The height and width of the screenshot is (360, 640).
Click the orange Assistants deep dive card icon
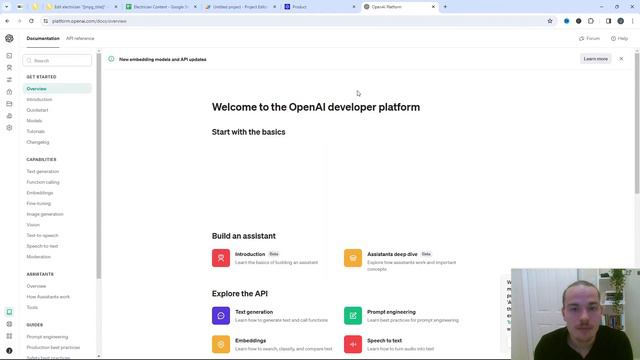(353, 258)
